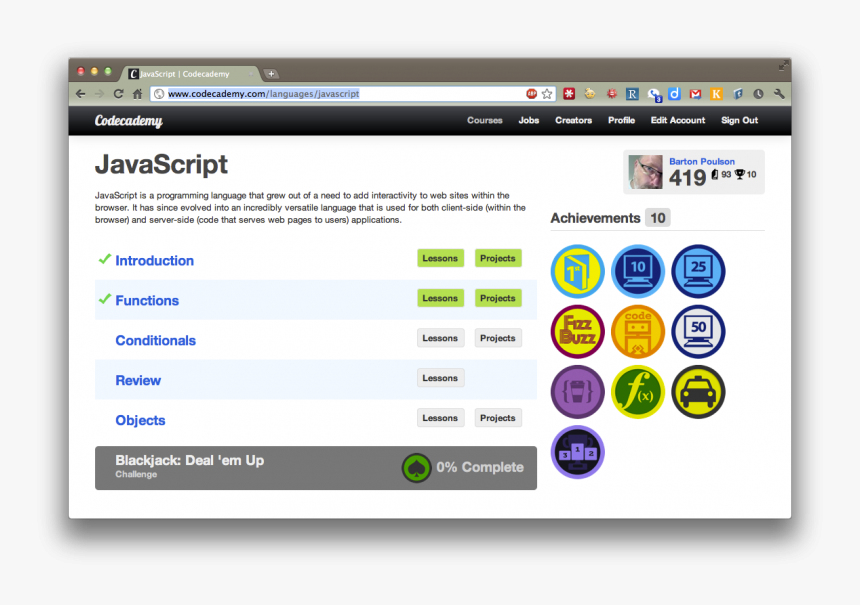Click the clock extension icon
Screen dimensions: 860x605
pos(758,94)
